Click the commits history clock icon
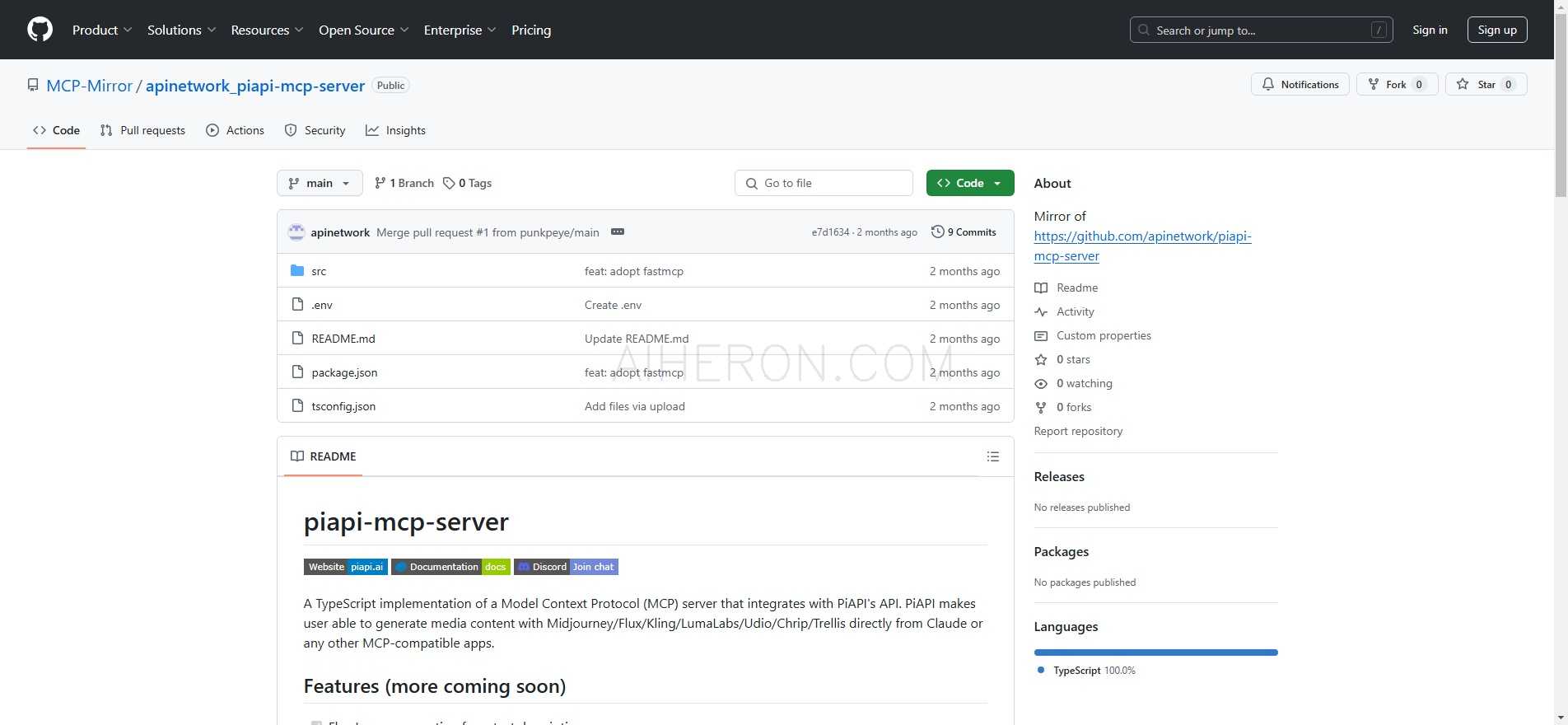 tap(937, 232)
